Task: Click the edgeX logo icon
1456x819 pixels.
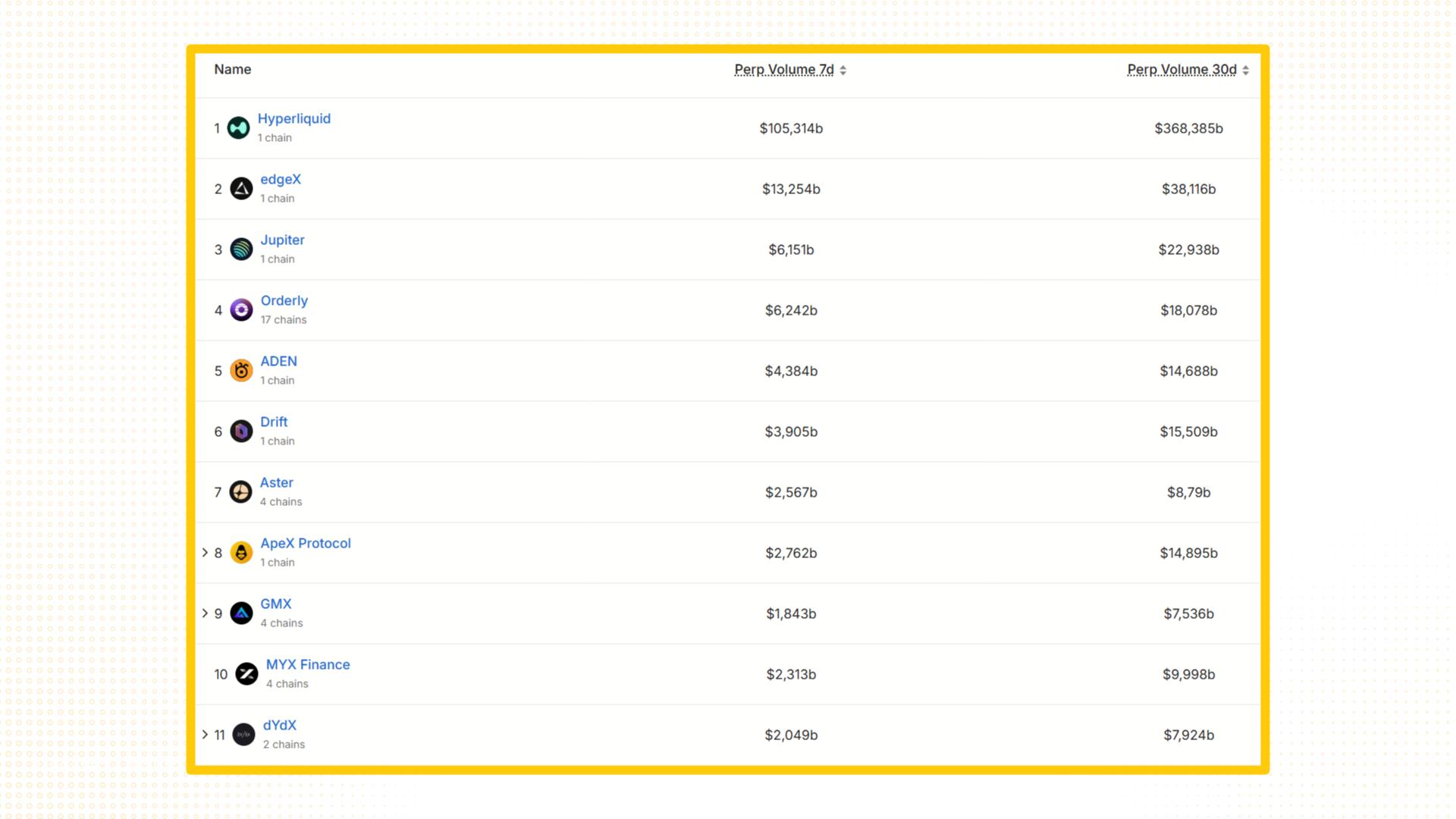Action: [241, 189]
